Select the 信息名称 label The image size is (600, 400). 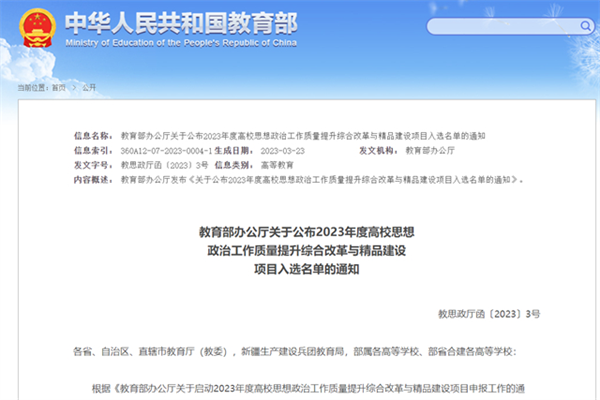(93, 136)
